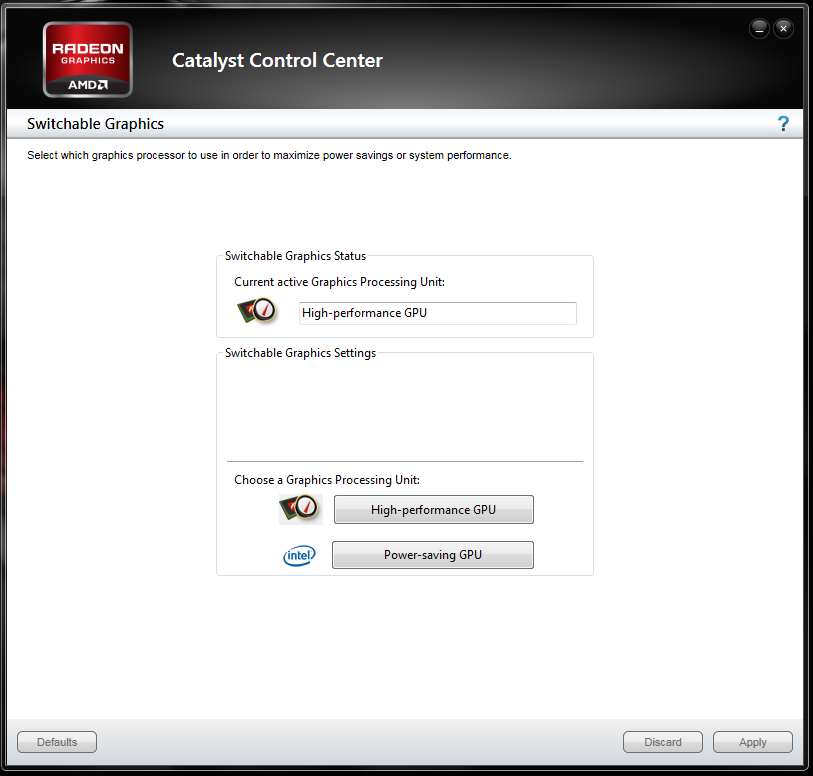Switch to the High-performance GPU button
This screenshot has height=776, width=813.
(433, 510)
